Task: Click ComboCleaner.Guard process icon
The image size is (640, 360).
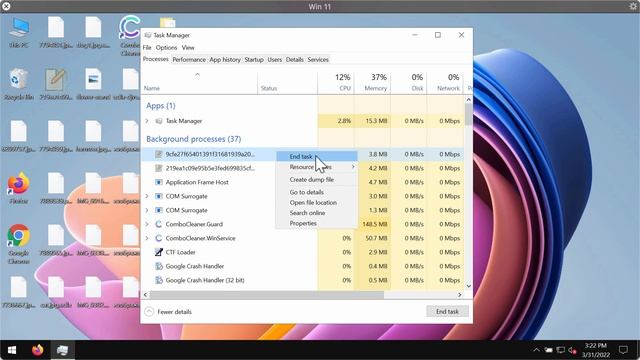Action: [159, 224]
